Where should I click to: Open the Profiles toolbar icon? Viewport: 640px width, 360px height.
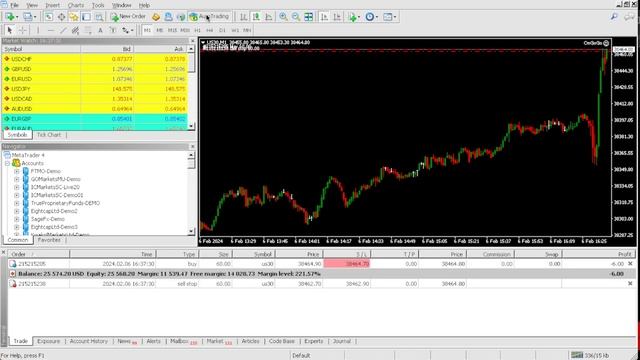pyautogui.click(x=28, y=17)
